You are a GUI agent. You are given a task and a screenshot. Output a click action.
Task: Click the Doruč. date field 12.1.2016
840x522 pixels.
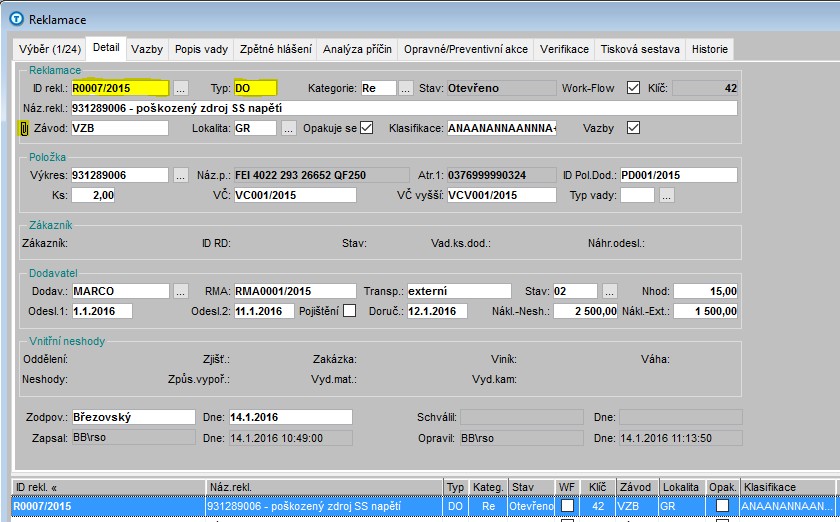tap(437, 311)
